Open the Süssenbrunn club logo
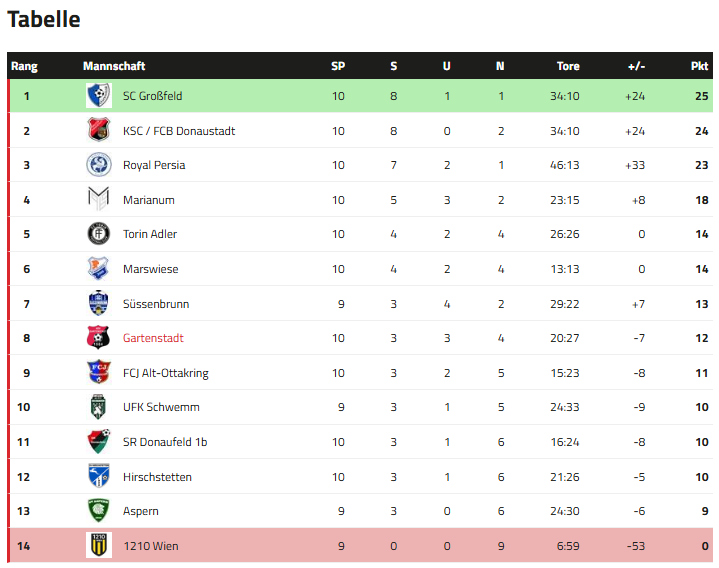The height and width of the screenshot is (568, 719). (98, 304)
